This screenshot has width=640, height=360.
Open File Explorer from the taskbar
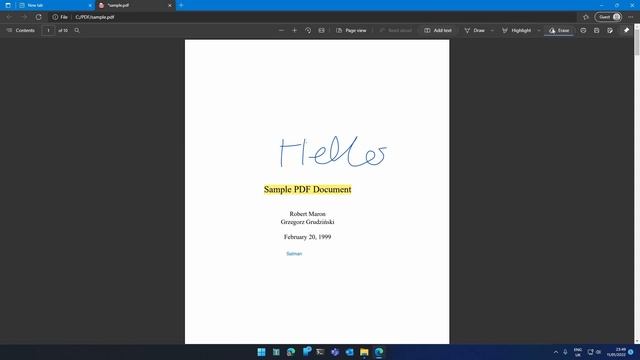click(x=364, y=352)
